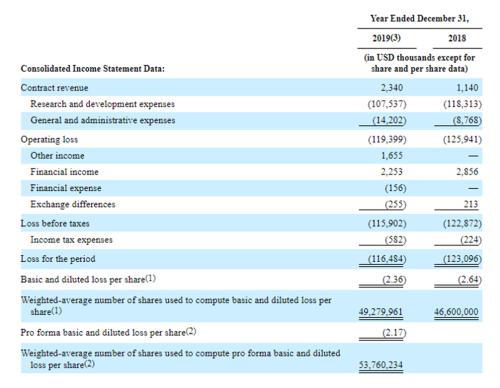Select Research and development expenses label
Screen dimensions: 500x388
[x=103, y=104]
